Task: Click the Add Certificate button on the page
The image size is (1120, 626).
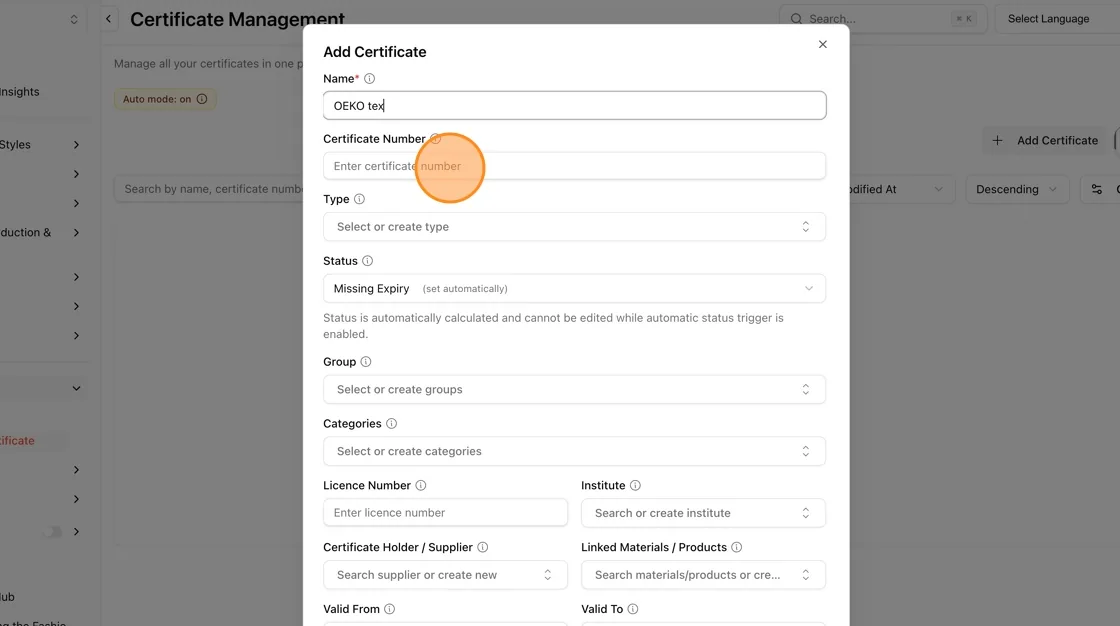Action: pyautogui.click(x=1045, y=140)
